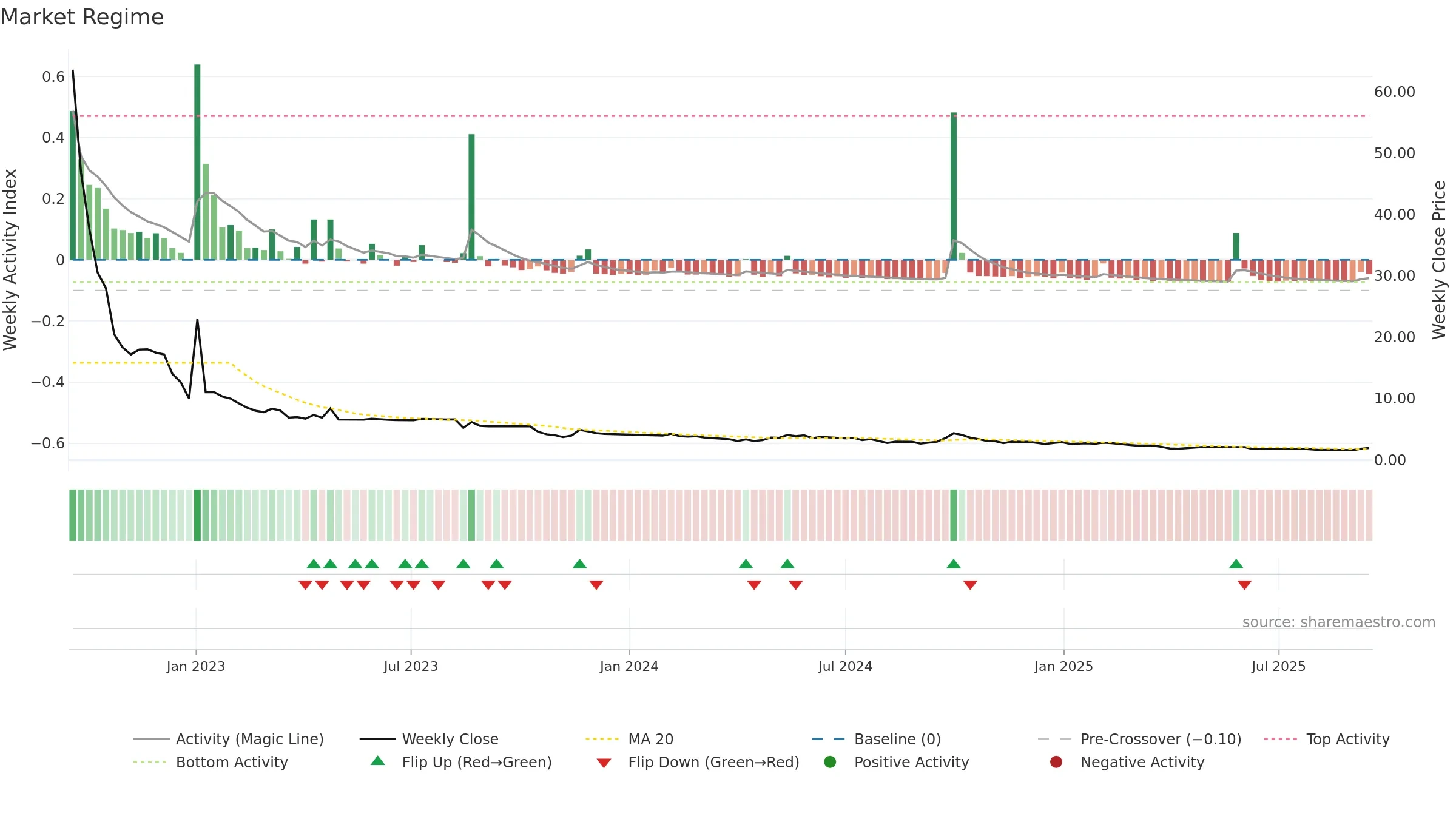Viewport: 1456px width, 819px height.
Task: Toggle the Pre-Crossover (−0.10) legend entry
Action: [1139, 739]
